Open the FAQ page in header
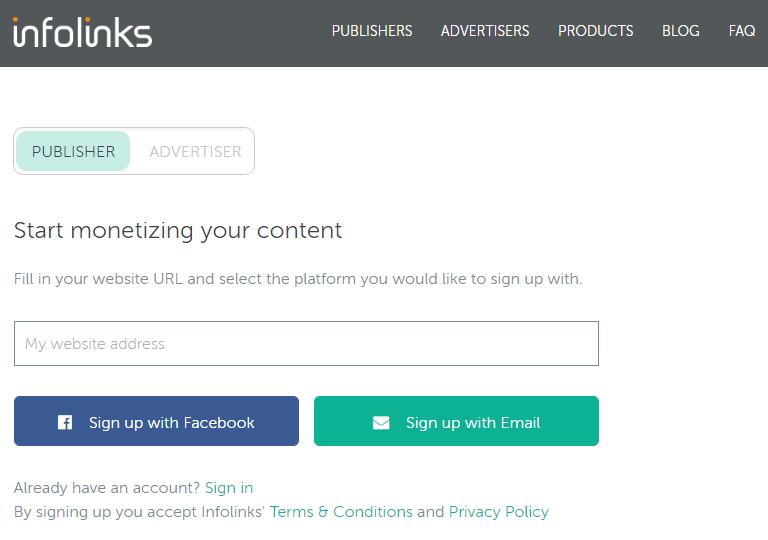This screenshot has height=540, width=768. 742,31
